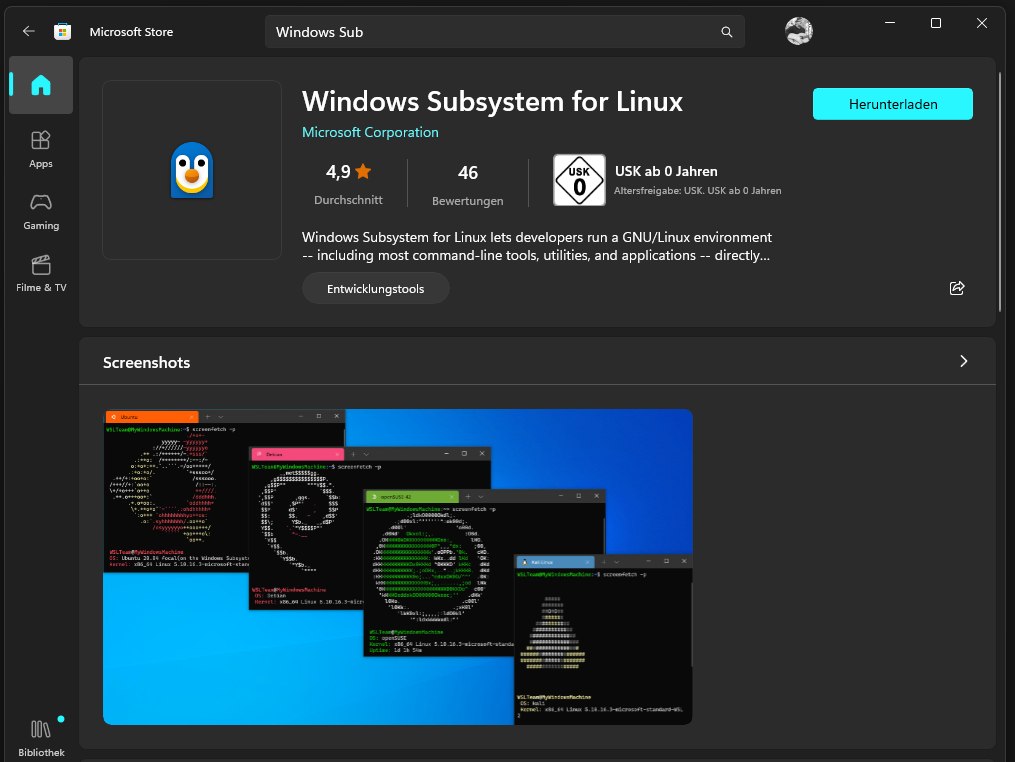Screen dimensions: 1015x762
Task: Click the orange rating star
Action: point(363,171)
